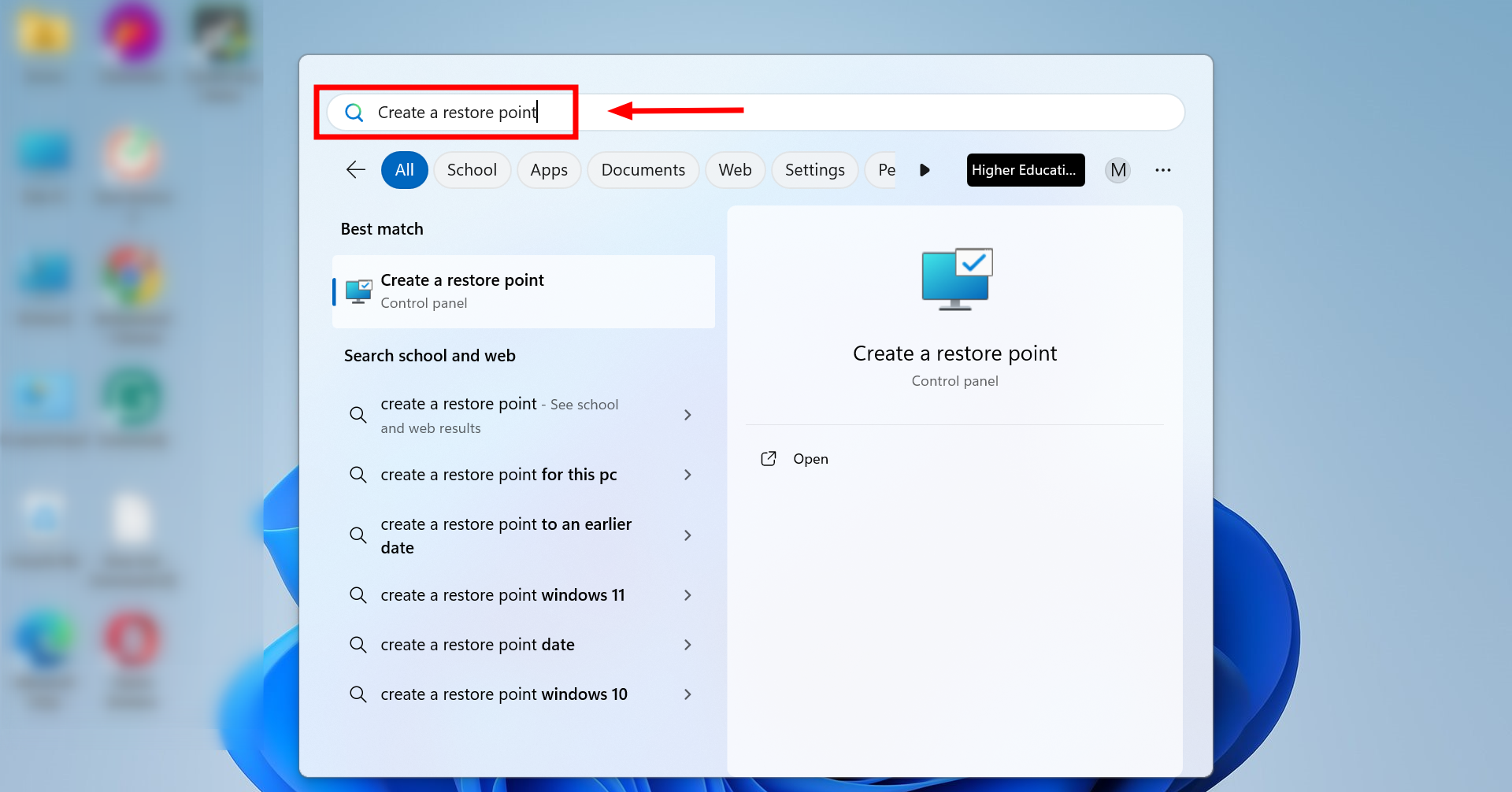This screenshot has height=792, width=1512.
Task: Select the Documents filter tab
Action: (643, 169)
